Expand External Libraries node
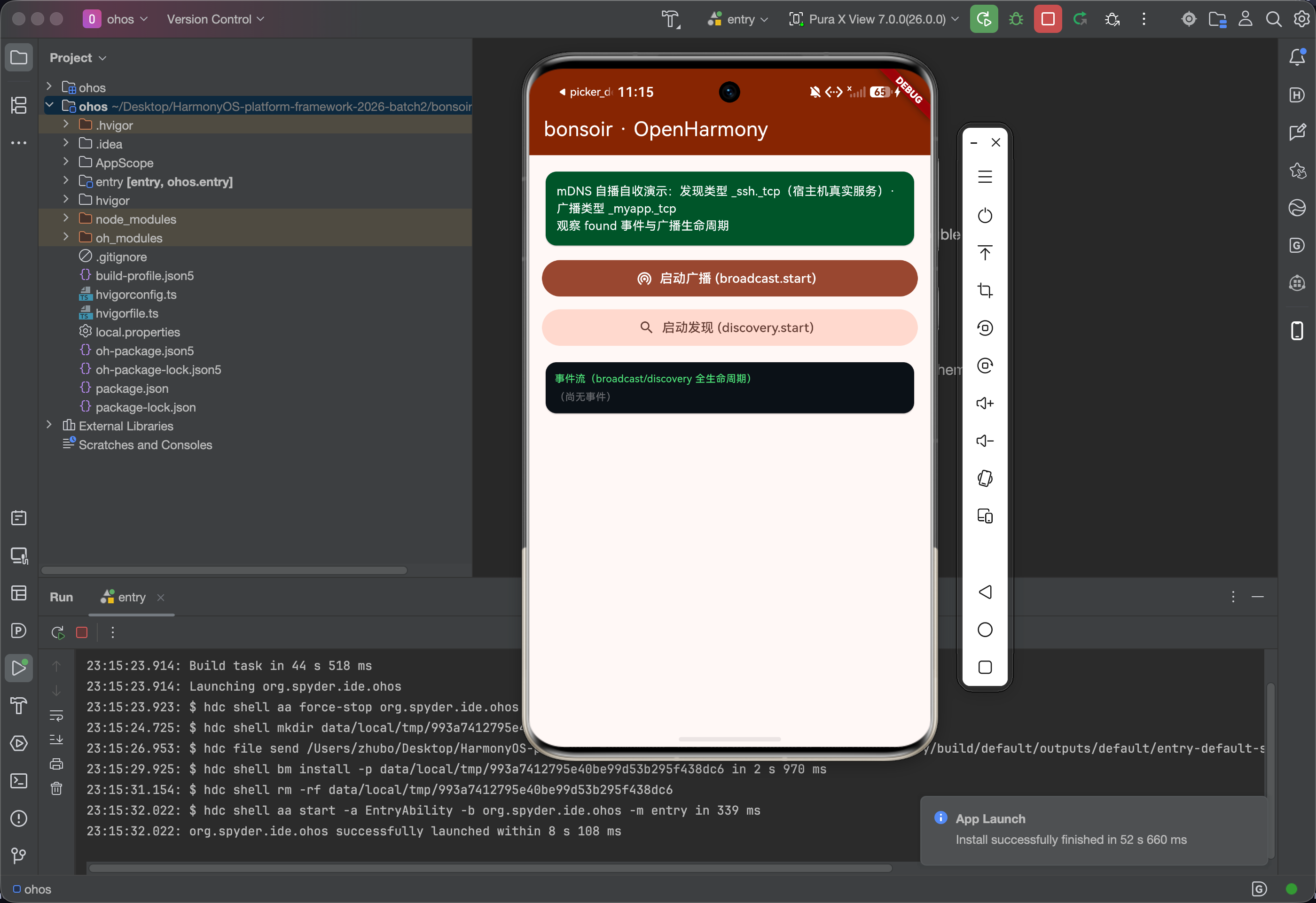 [x=49, y=425]
